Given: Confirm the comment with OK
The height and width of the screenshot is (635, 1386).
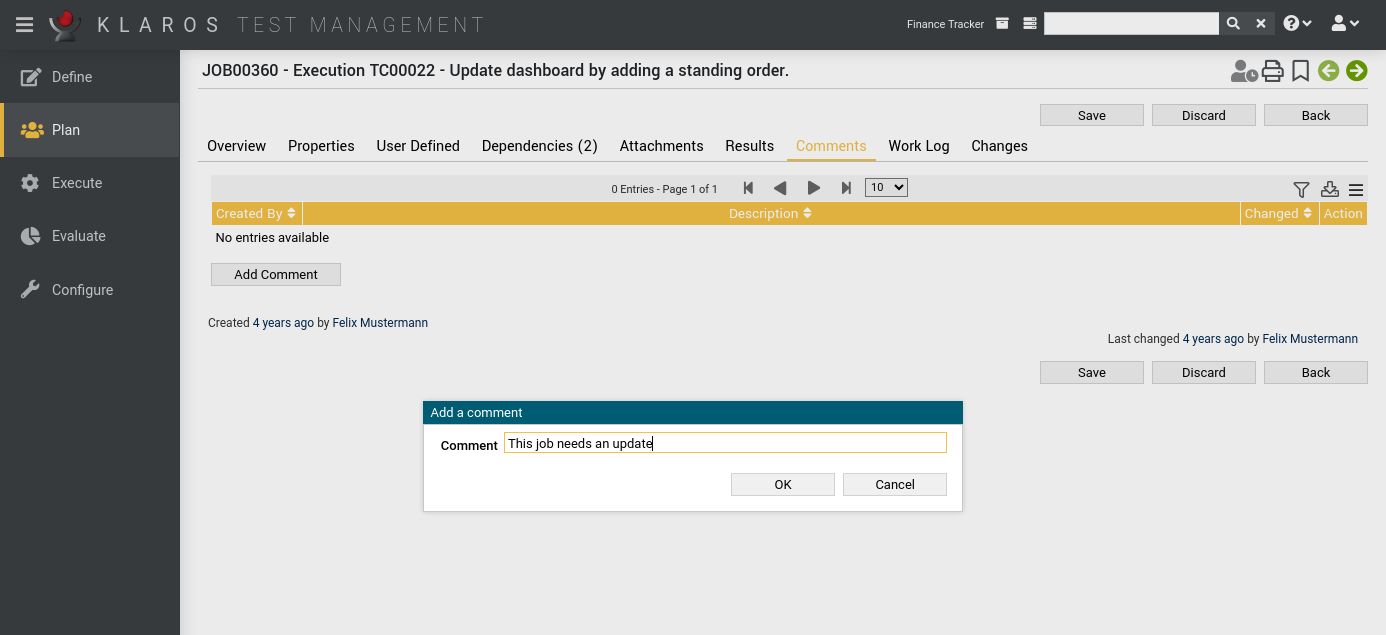Looking at the screenshot, I should coord(782,484).
